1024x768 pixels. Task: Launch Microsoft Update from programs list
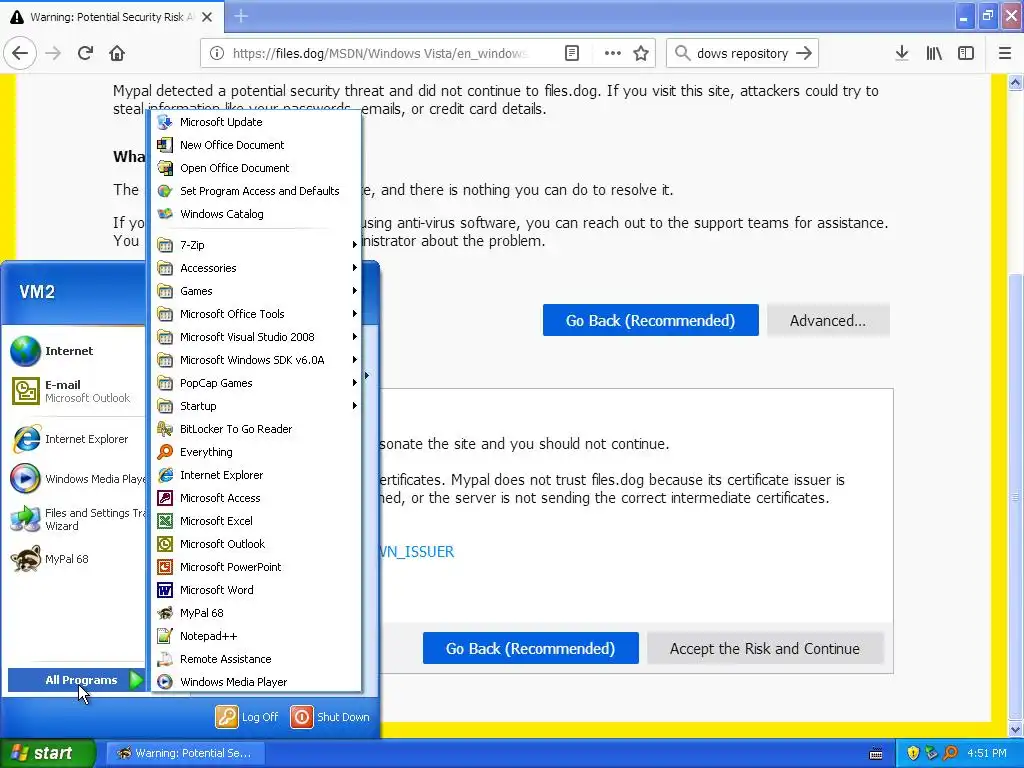(256, 122)
